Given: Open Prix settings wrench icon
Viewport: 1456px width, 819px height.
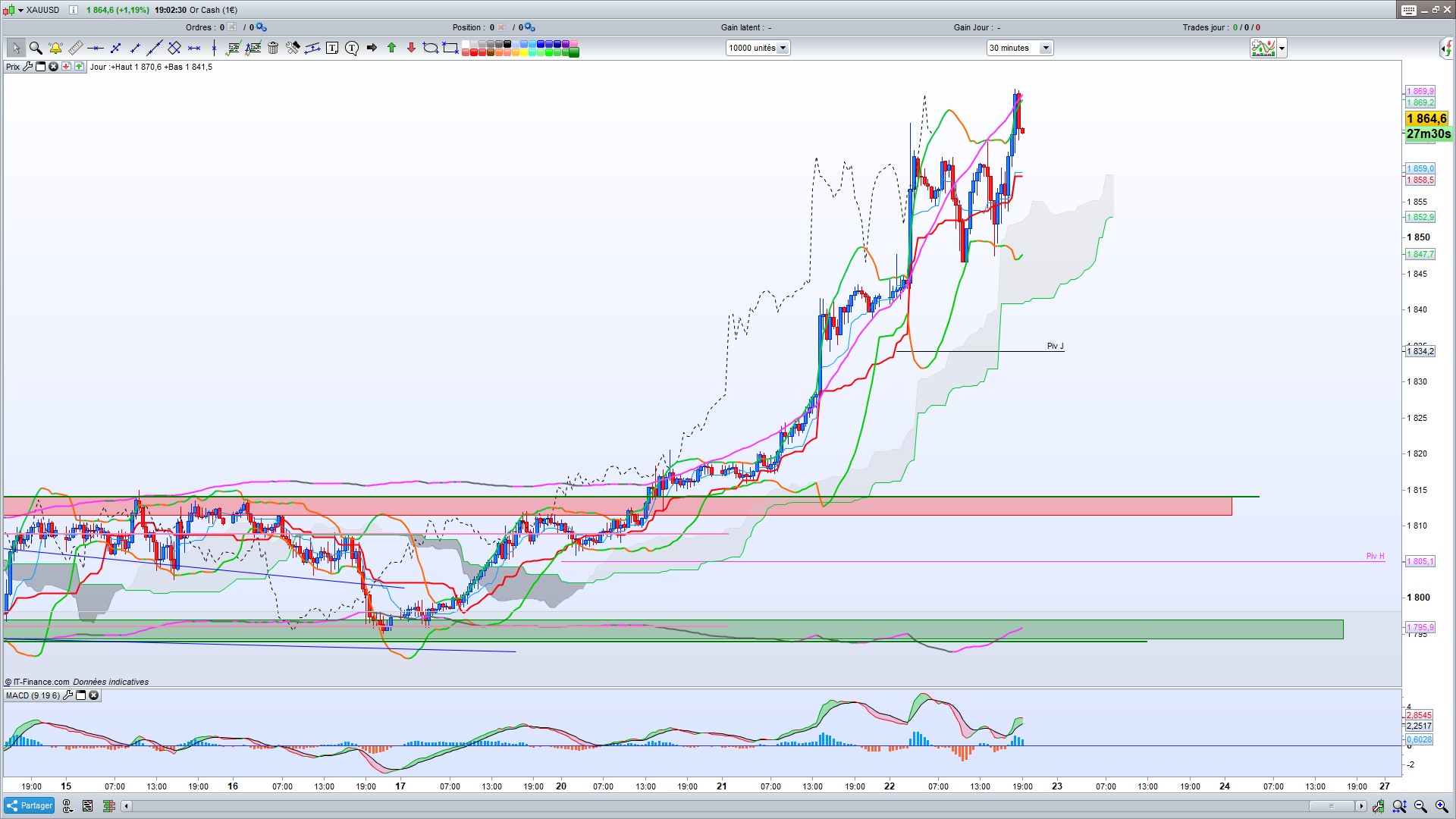Looking at the screenshot, I should pos(28,67).
